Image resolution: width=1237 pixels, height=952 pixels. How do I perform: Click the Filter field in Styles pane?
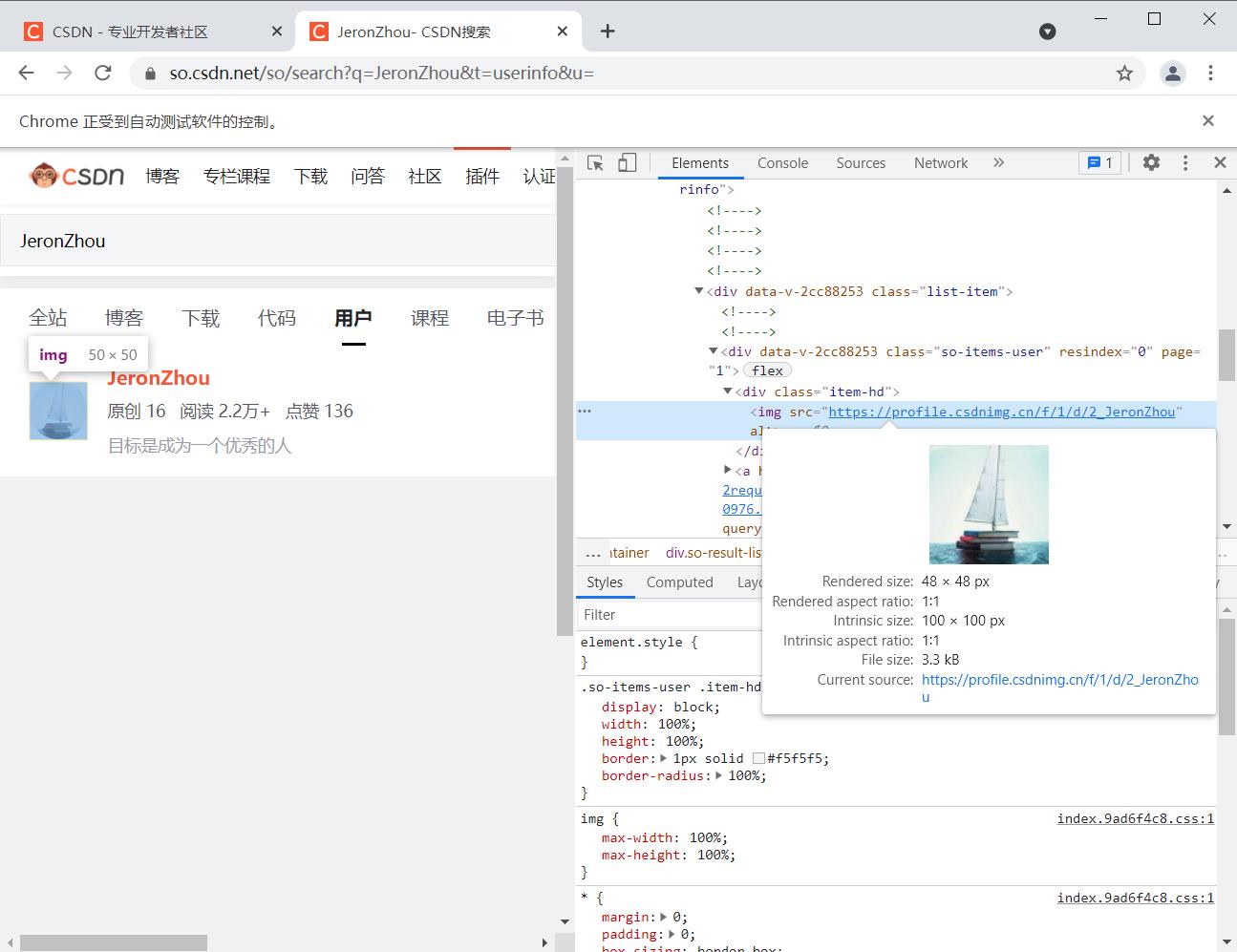coord(669,615)
